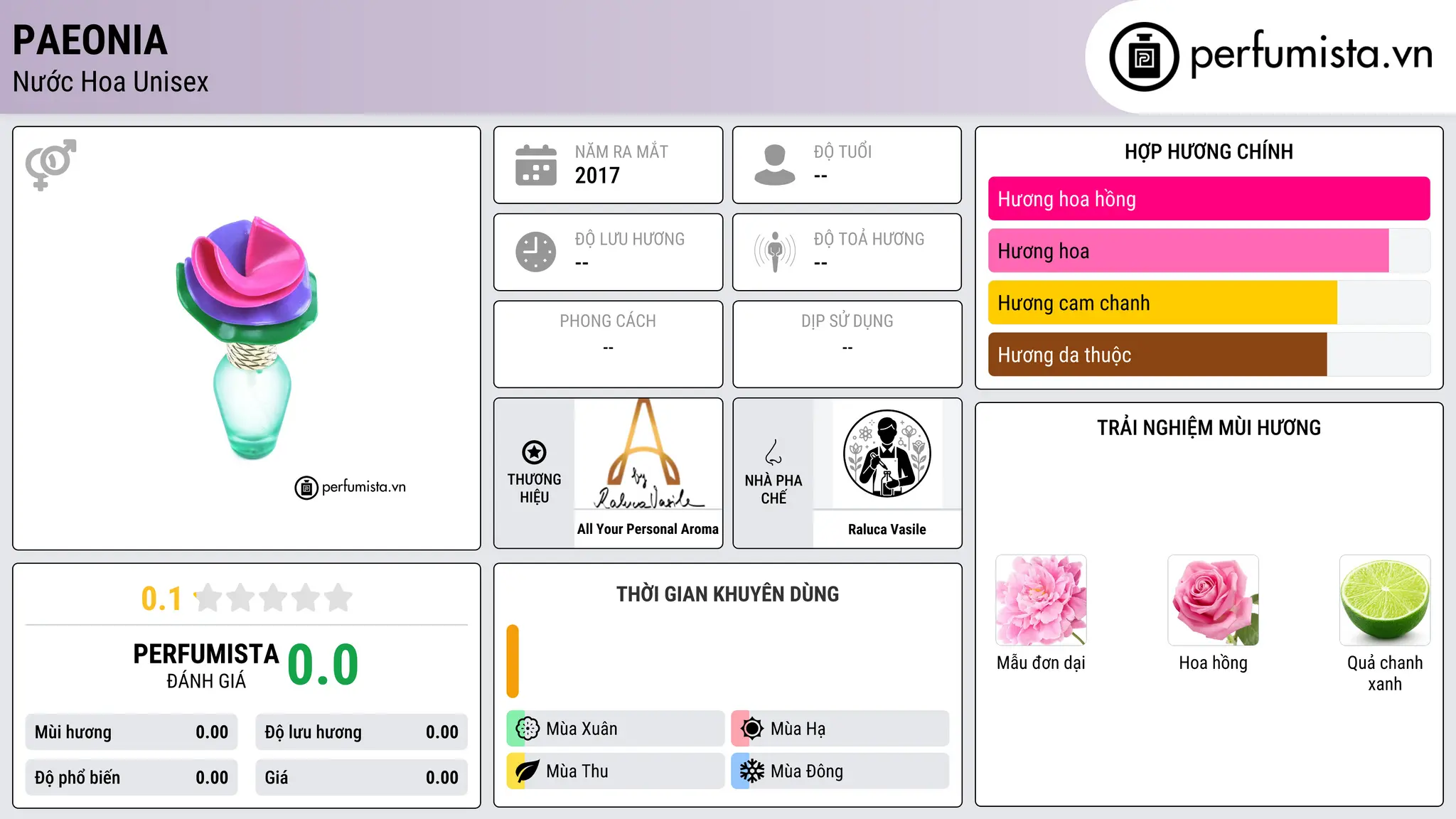Click the Thời gian khuyên dùng heading
This screenshot has width=1456, height=819.
[727, 594]
